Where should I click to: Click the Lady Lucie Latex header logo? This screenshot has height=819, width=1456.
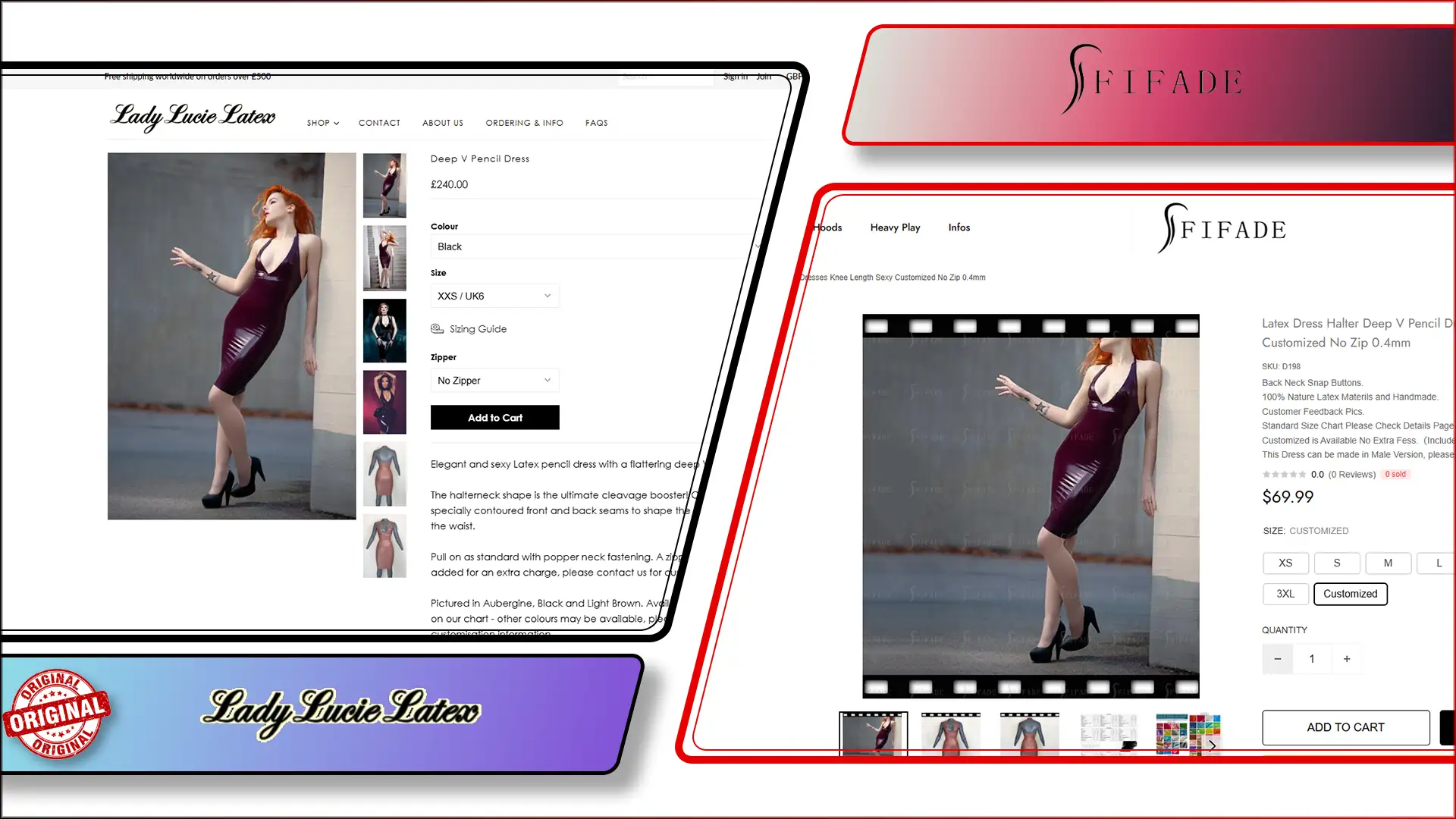coord(193,116)
